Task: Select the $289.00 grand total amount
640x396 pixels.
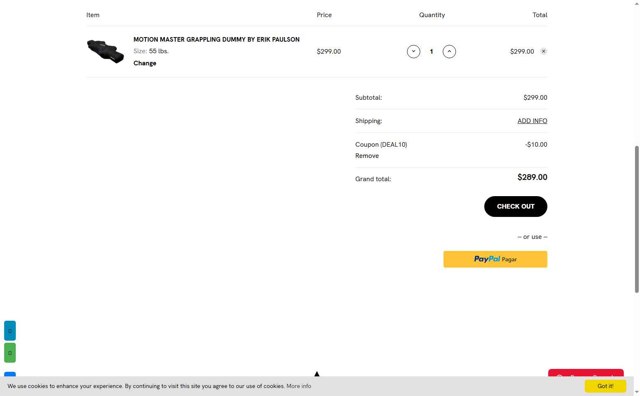Action: pyautogui.click(x=532, y=177)
